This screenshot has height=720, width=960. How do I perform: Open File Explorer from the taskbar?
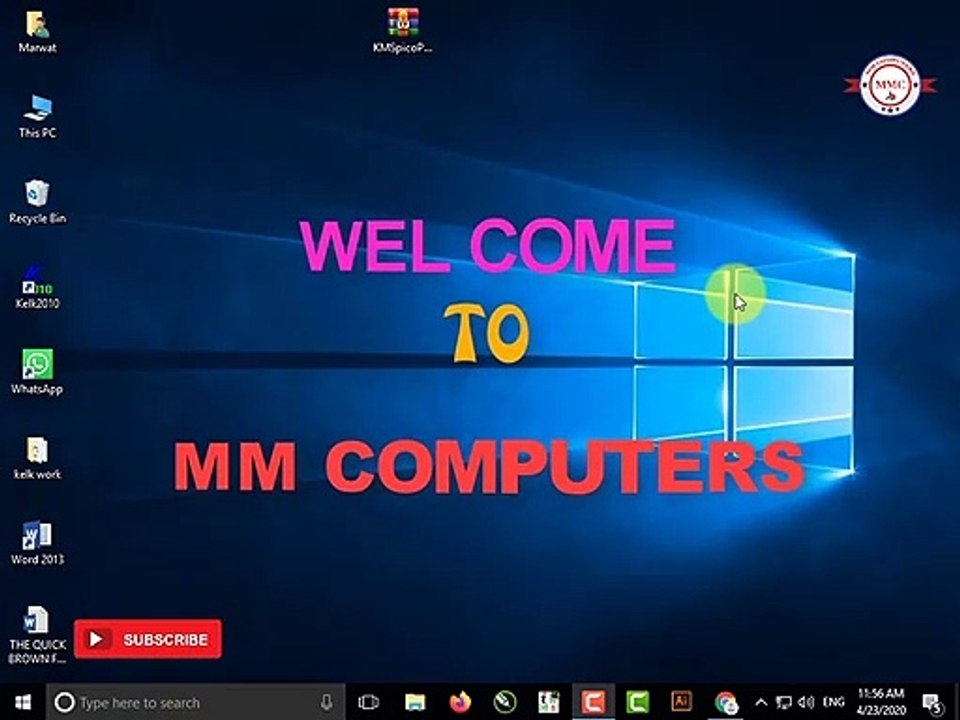point(414,702)
